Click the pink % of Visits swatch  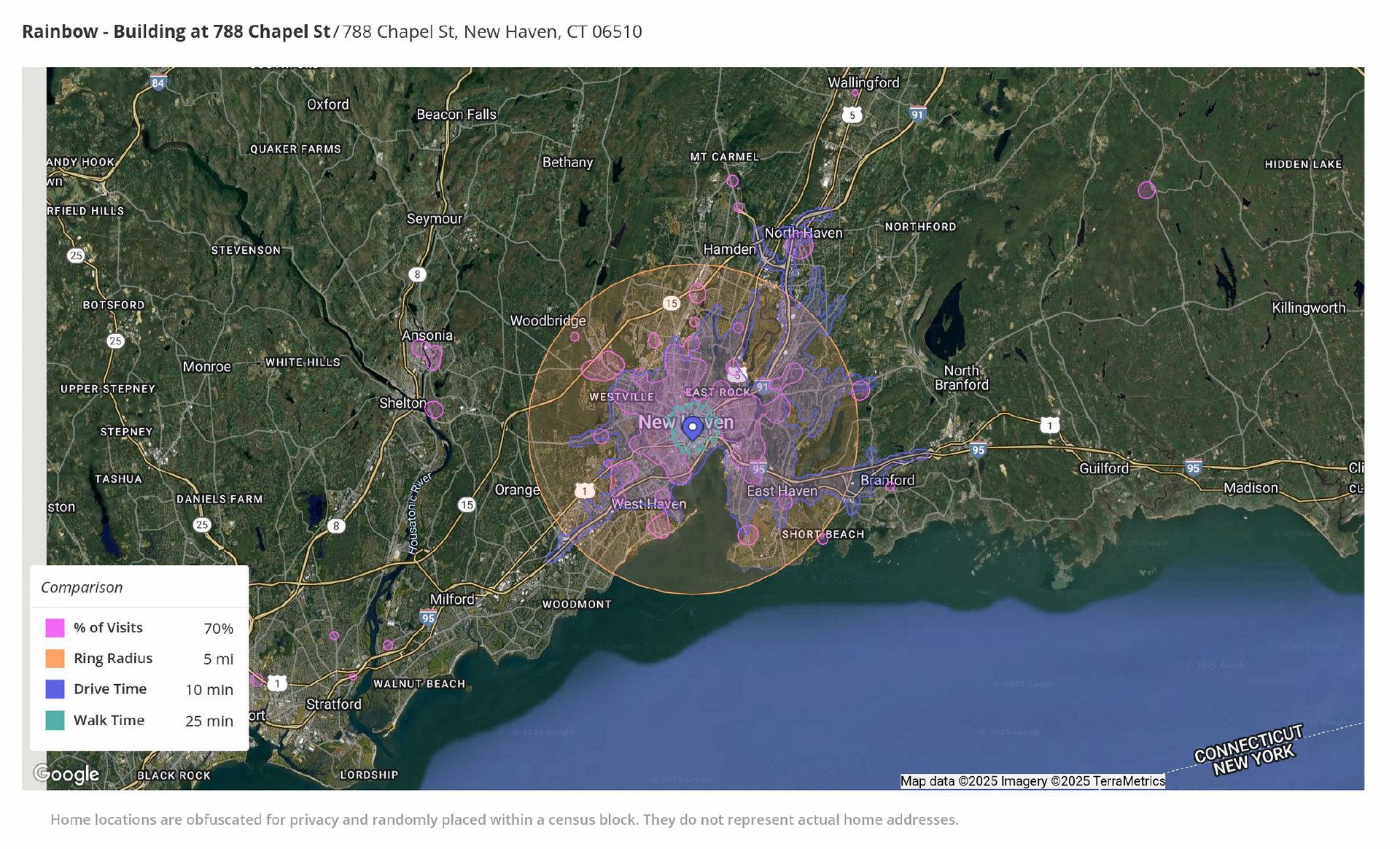(x=55, y=628)
